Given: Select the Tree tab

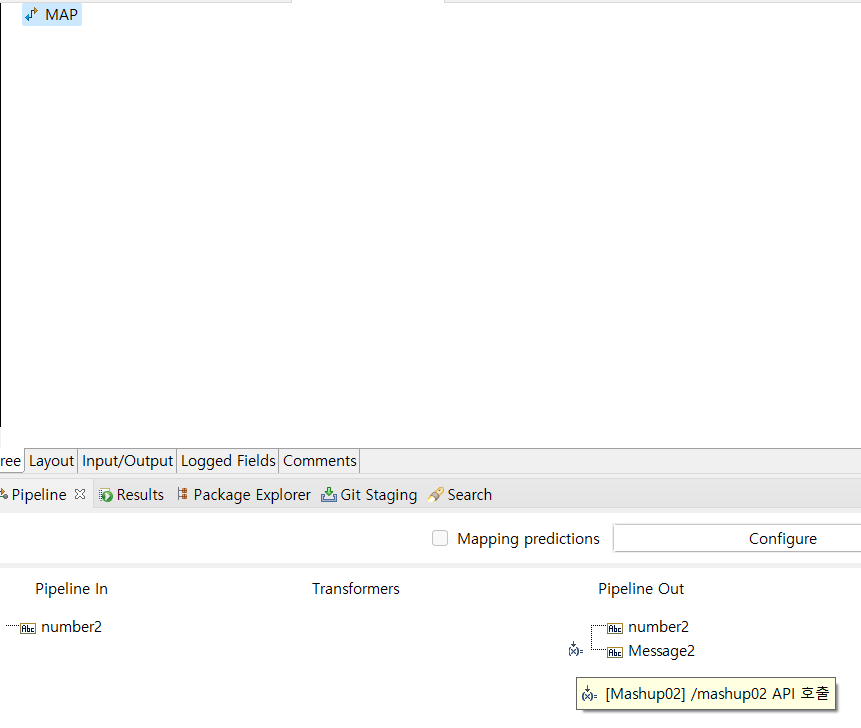Looking at the screenshot, I should coord(10,461).
